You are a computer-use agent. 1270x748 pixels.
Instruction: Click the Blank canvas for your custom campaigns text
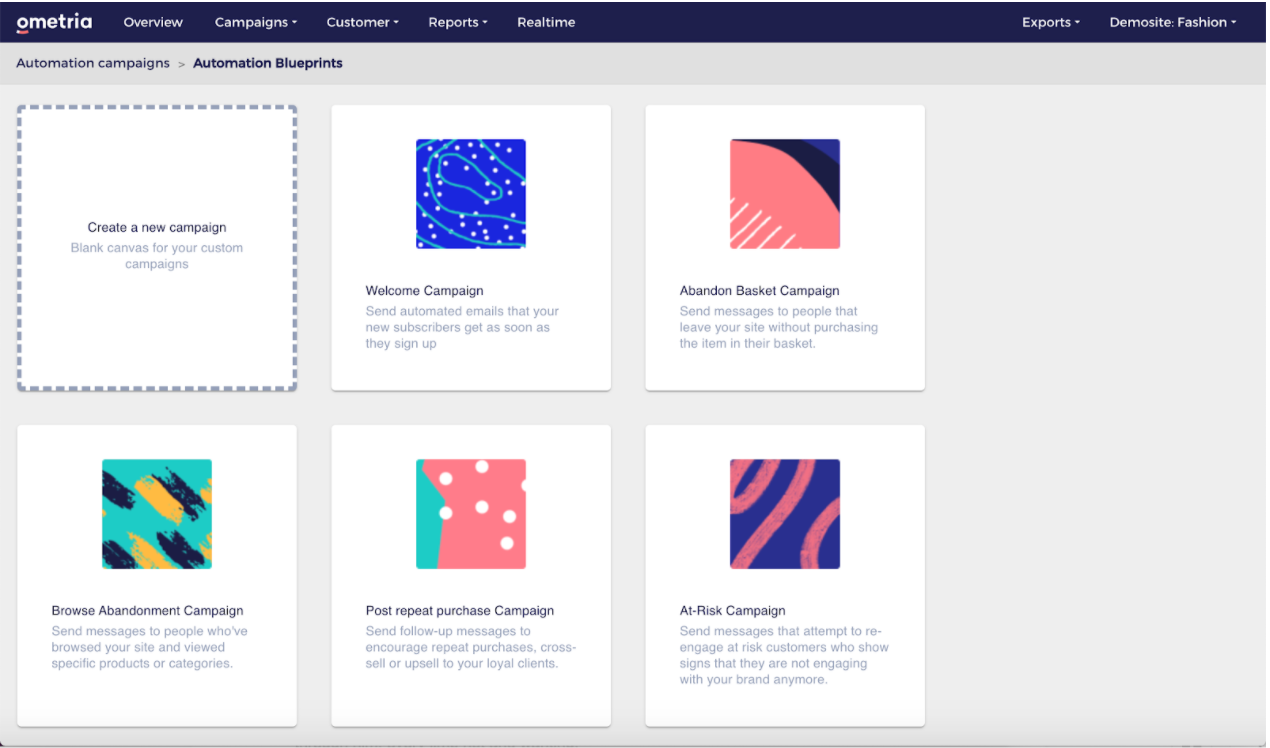tap(157, 256)
